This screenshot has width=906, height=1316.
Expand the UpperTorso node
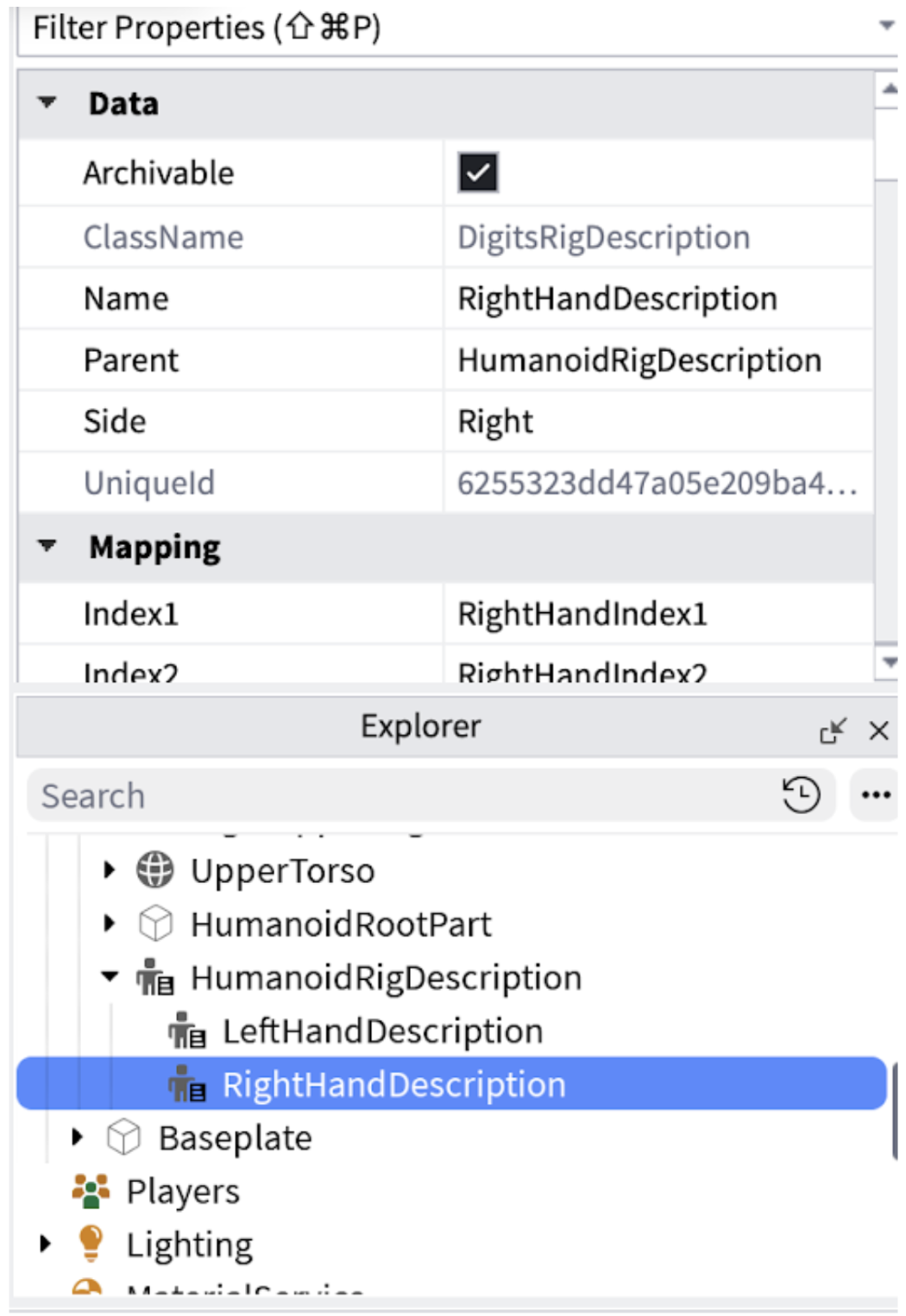click(x=110, y=870)
